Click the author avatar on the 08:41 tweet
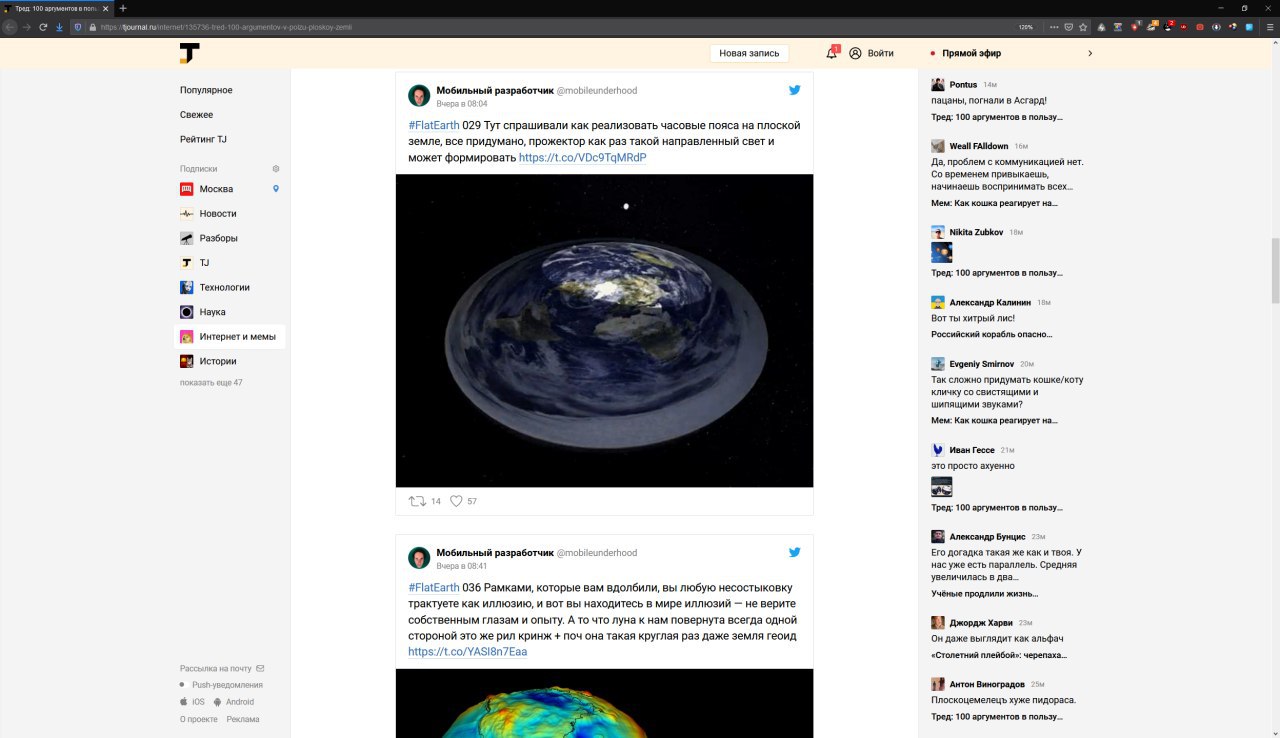 point(419,558)
